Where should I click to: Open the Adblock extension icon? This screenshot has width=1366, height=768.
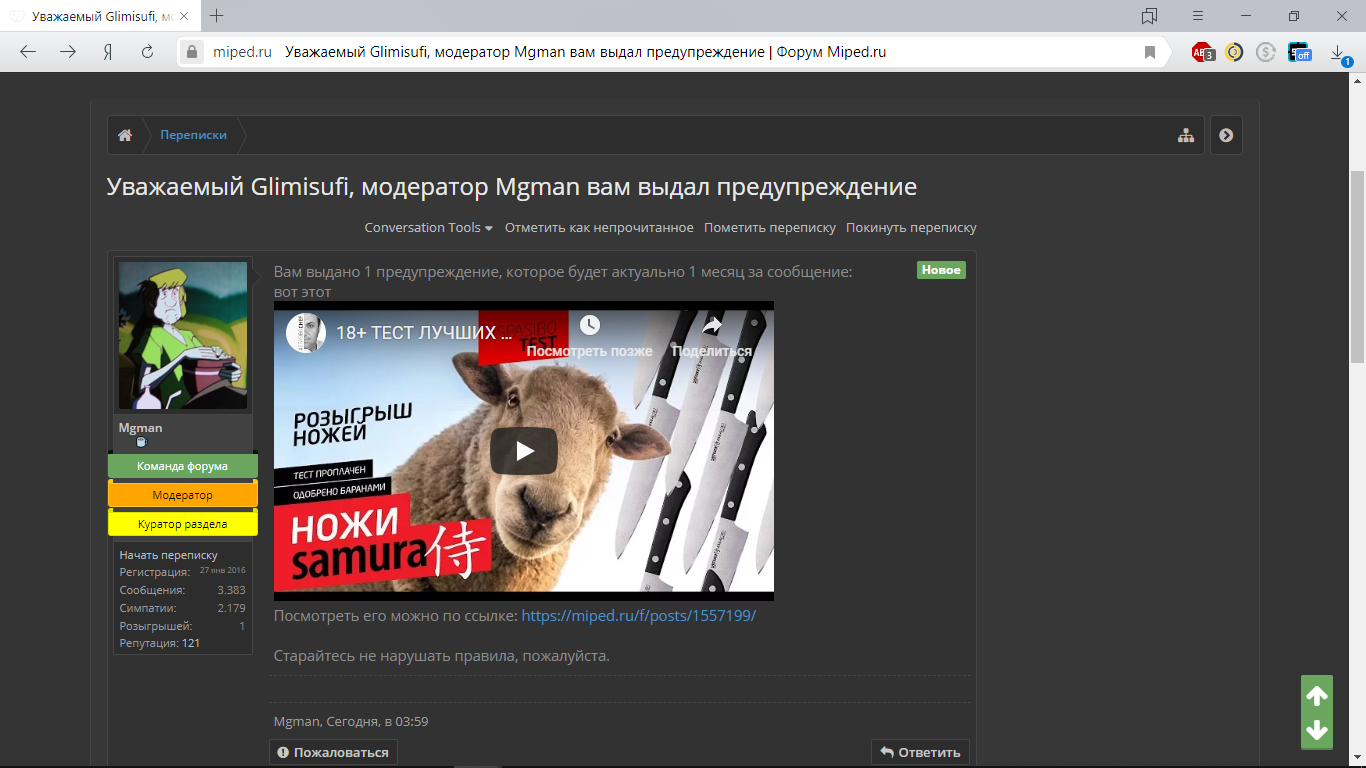(1203, 52)
